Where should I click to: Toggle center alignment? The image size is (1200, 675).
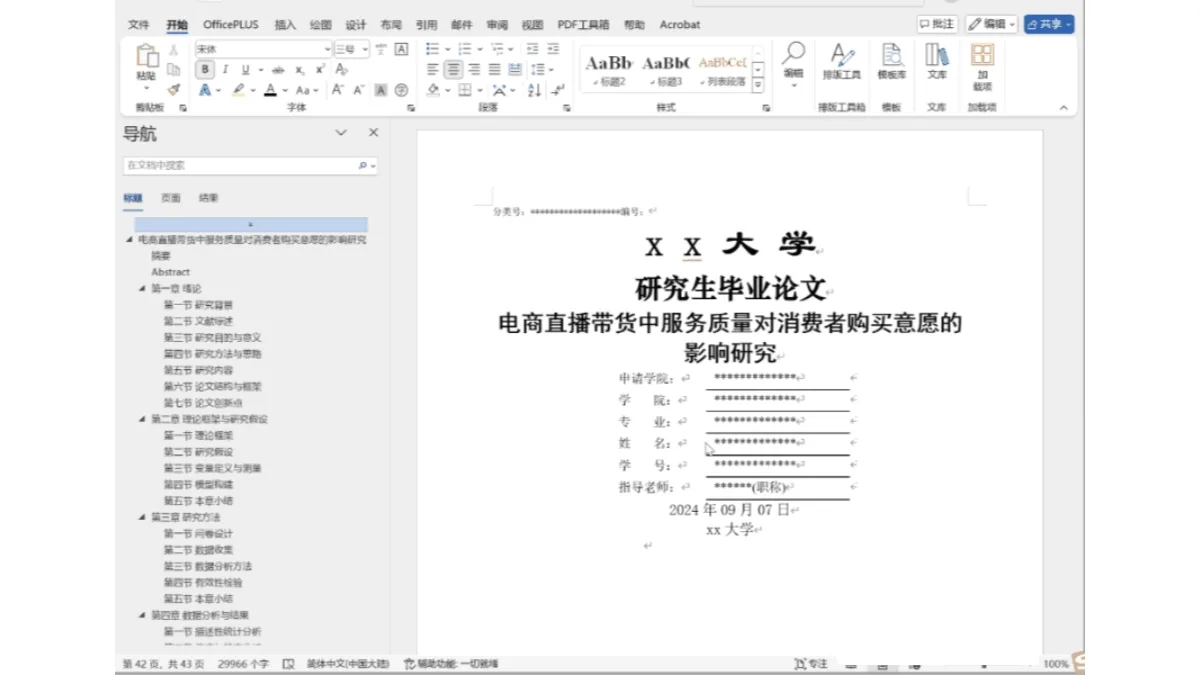pos(454,70)
